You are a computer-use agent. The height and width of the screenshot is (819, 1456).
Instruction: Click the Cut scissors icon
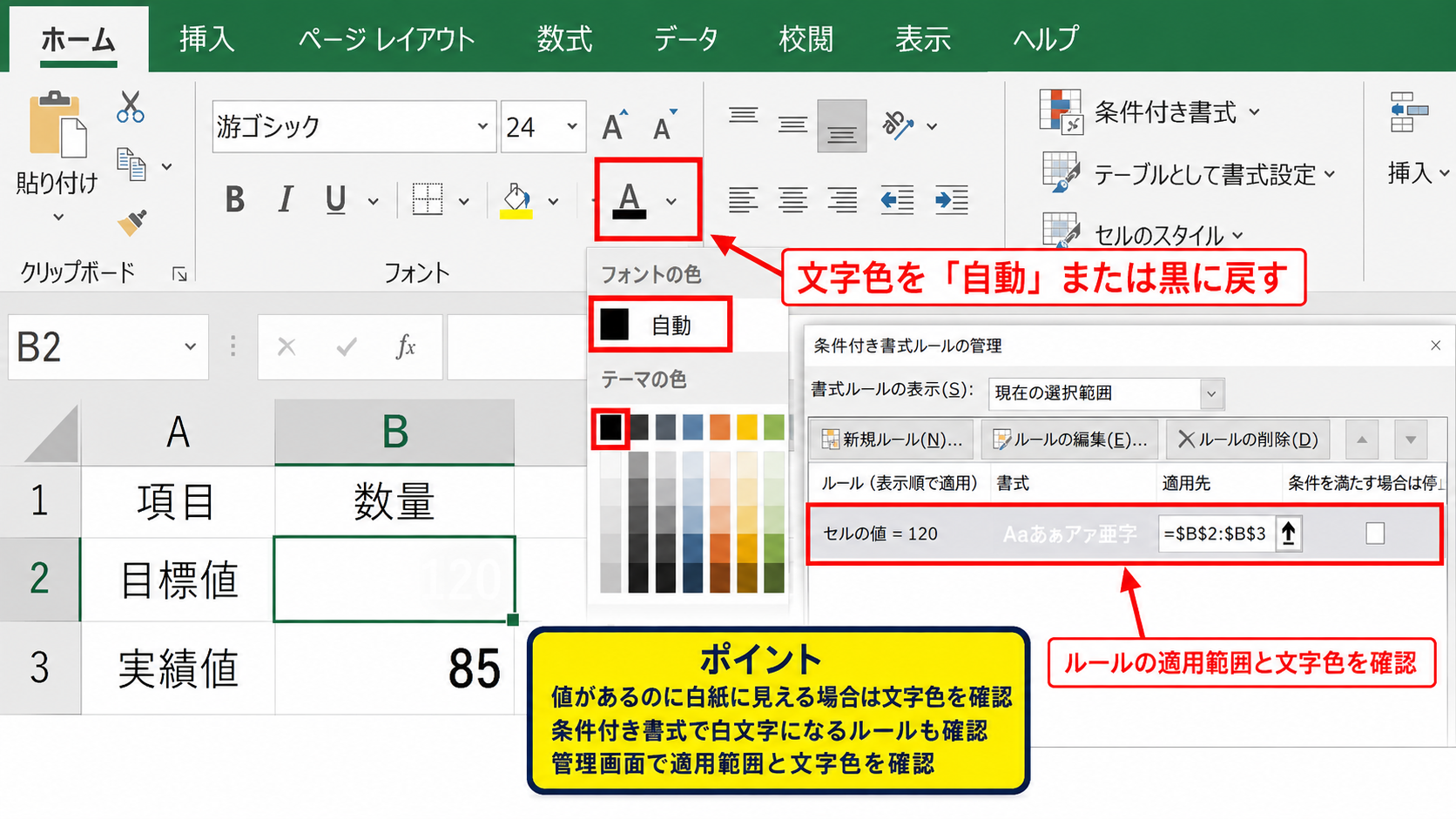point(131,106)
